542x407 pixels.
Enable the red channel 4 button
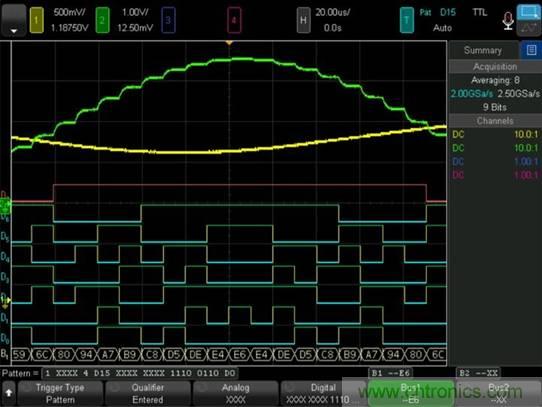pos(234,20)
